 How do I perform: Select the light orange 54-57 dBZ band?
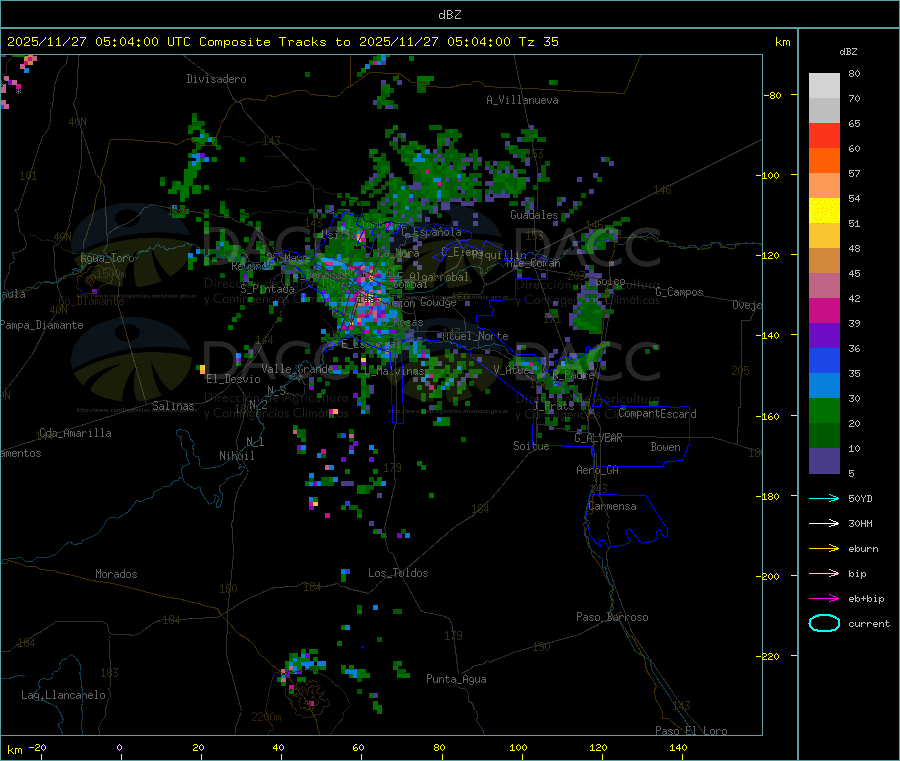[x=824, y=185]
